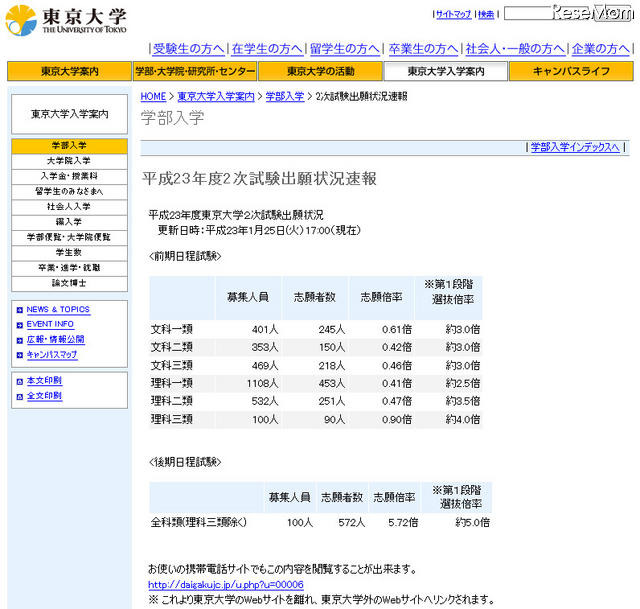Image resolution: width=640 pixels, height=609 pixels.
Task: Open the daigakujc.jp mobile site URL
Action: pos(226,585)
